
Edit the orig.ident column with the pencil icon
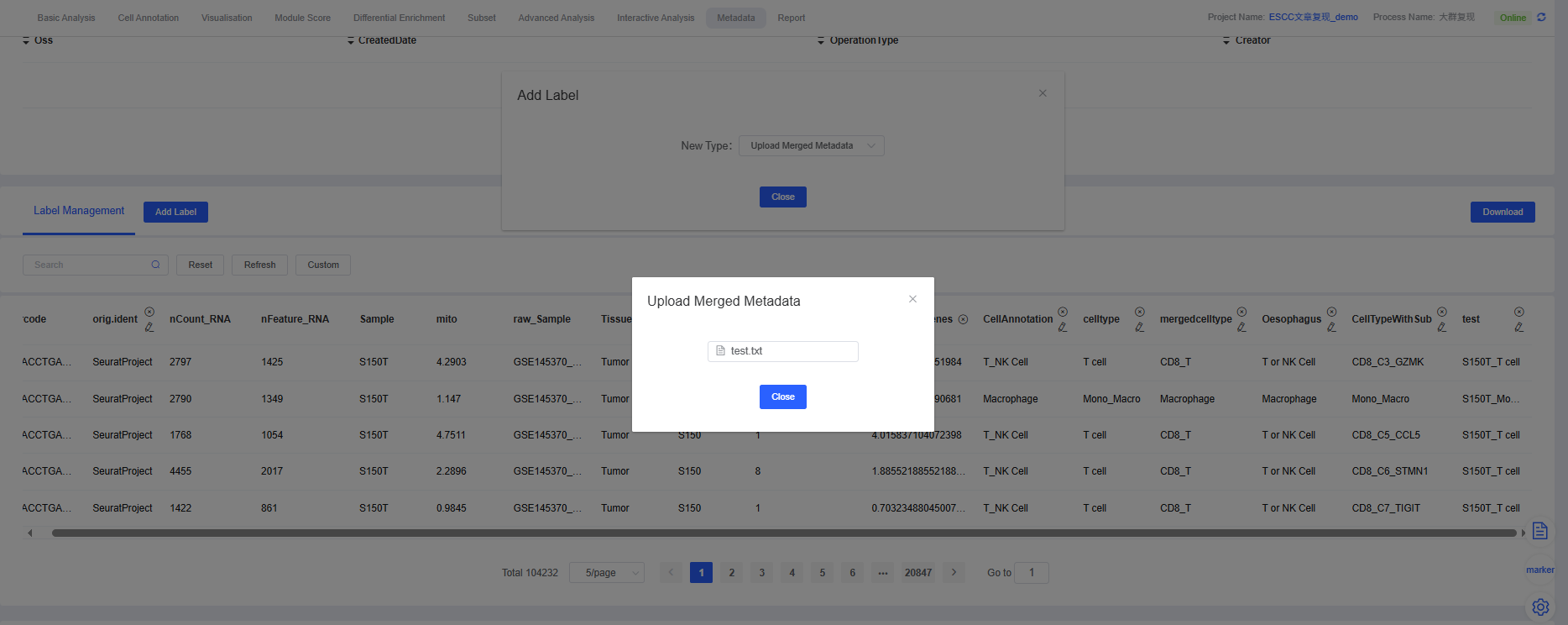point(149,328)
